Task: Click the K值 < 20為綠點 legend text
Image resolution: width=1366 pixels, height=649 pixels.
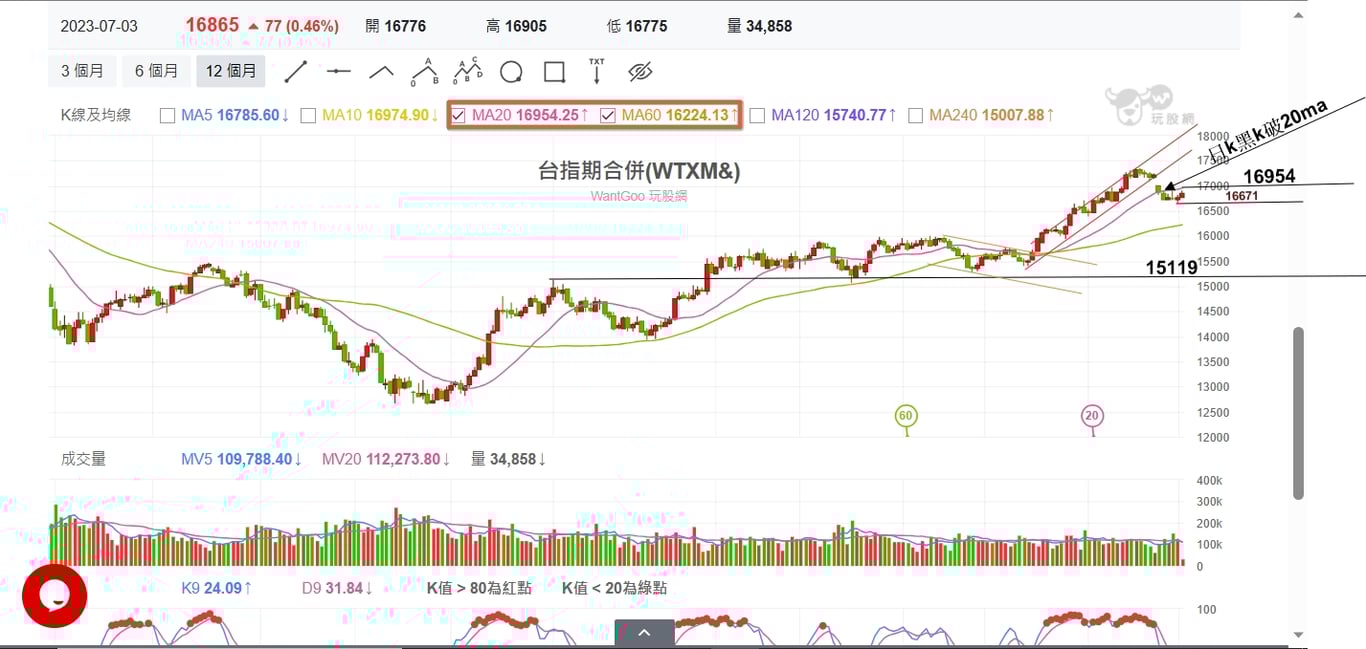Action: point(614,588)
